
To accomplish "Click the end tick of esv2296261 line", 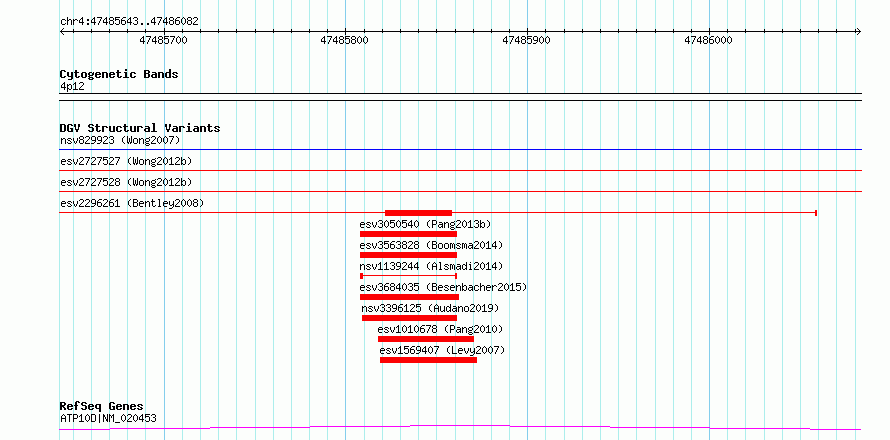I will pos(816,213).
